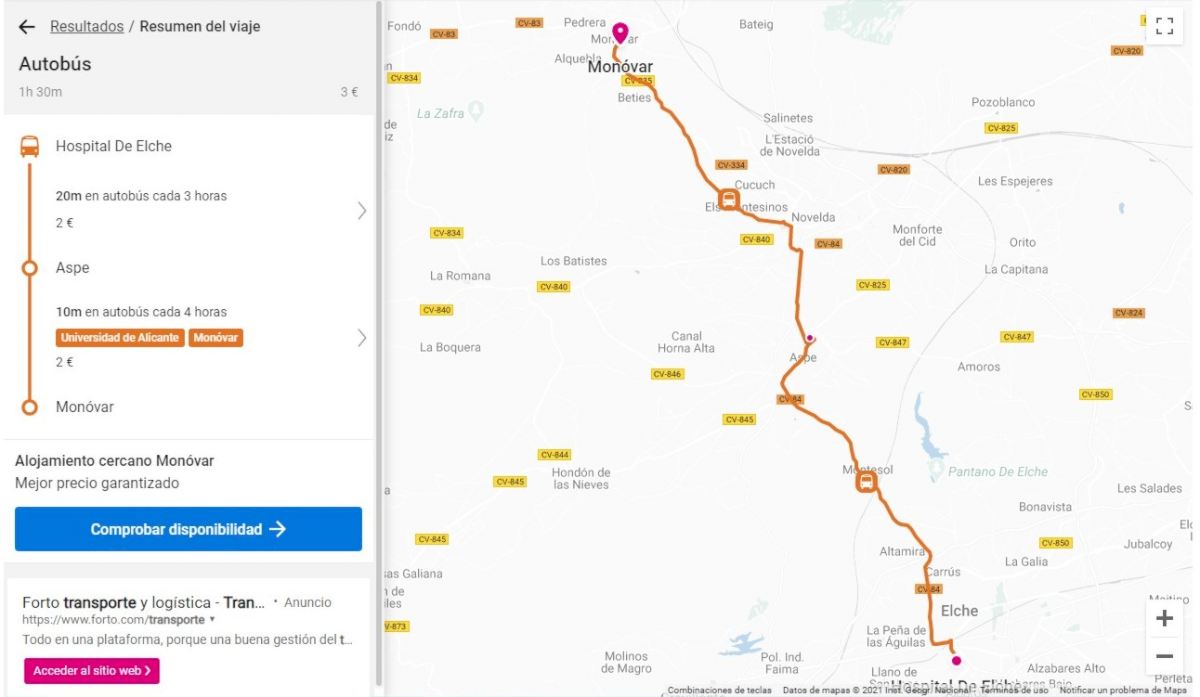
Task: Open Términos de uso link
Action: [x=1014, y=690]
